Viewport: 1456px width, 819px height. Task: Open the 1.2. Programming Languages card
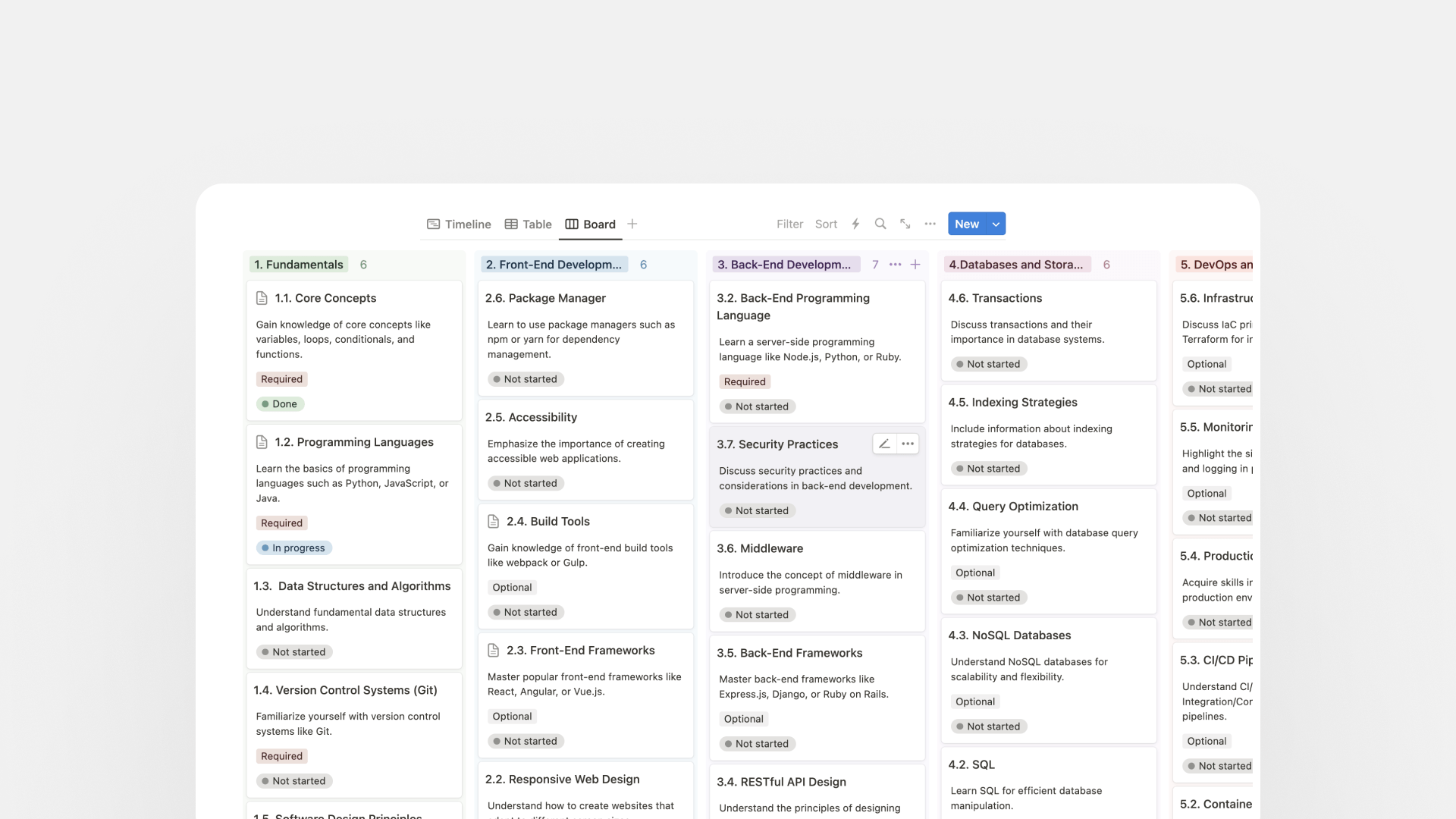354,494
